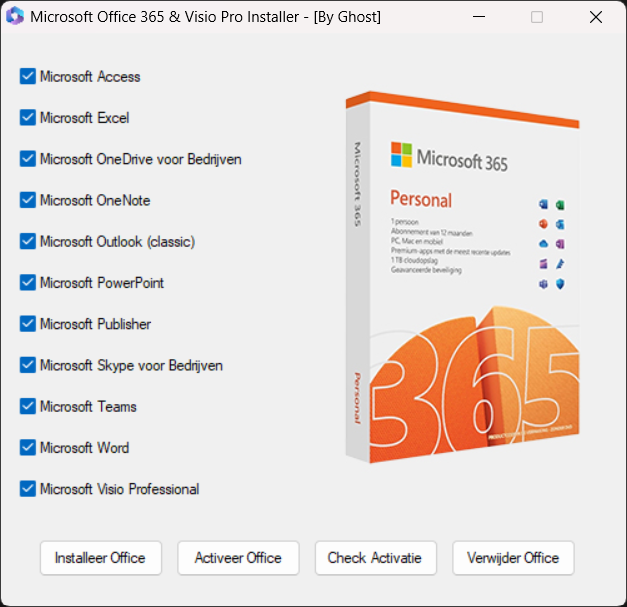Click the installer app icon in title bar

click(x=15, y=16)
